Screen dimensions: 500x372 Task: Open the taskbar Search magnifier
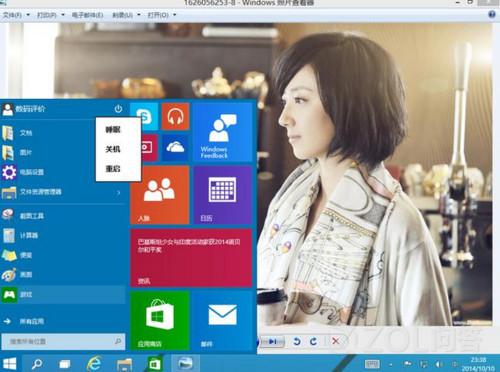tap(37, 364)
